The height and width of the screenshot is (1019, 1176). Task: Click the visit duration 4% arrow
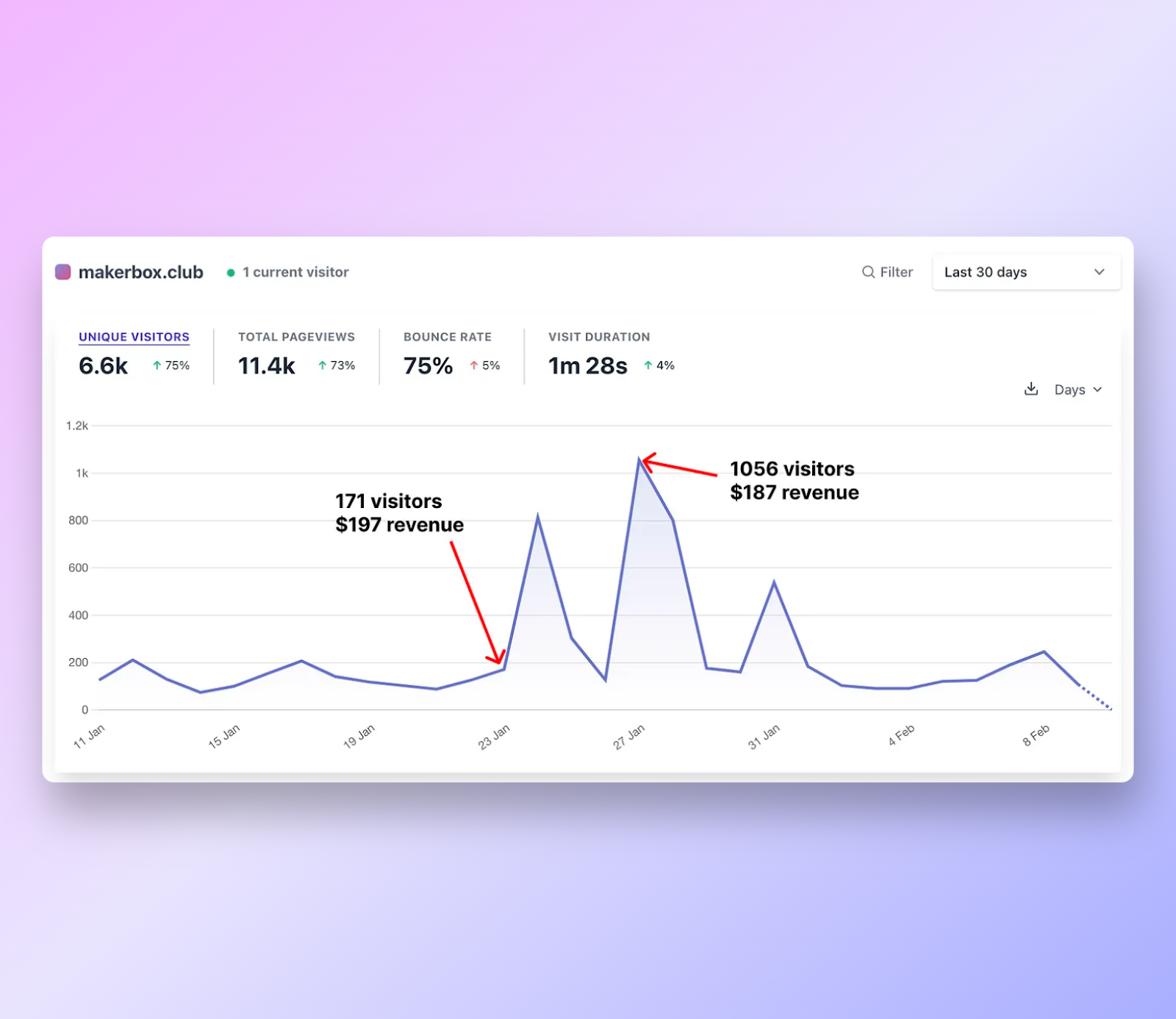click(x=648, y=365)
